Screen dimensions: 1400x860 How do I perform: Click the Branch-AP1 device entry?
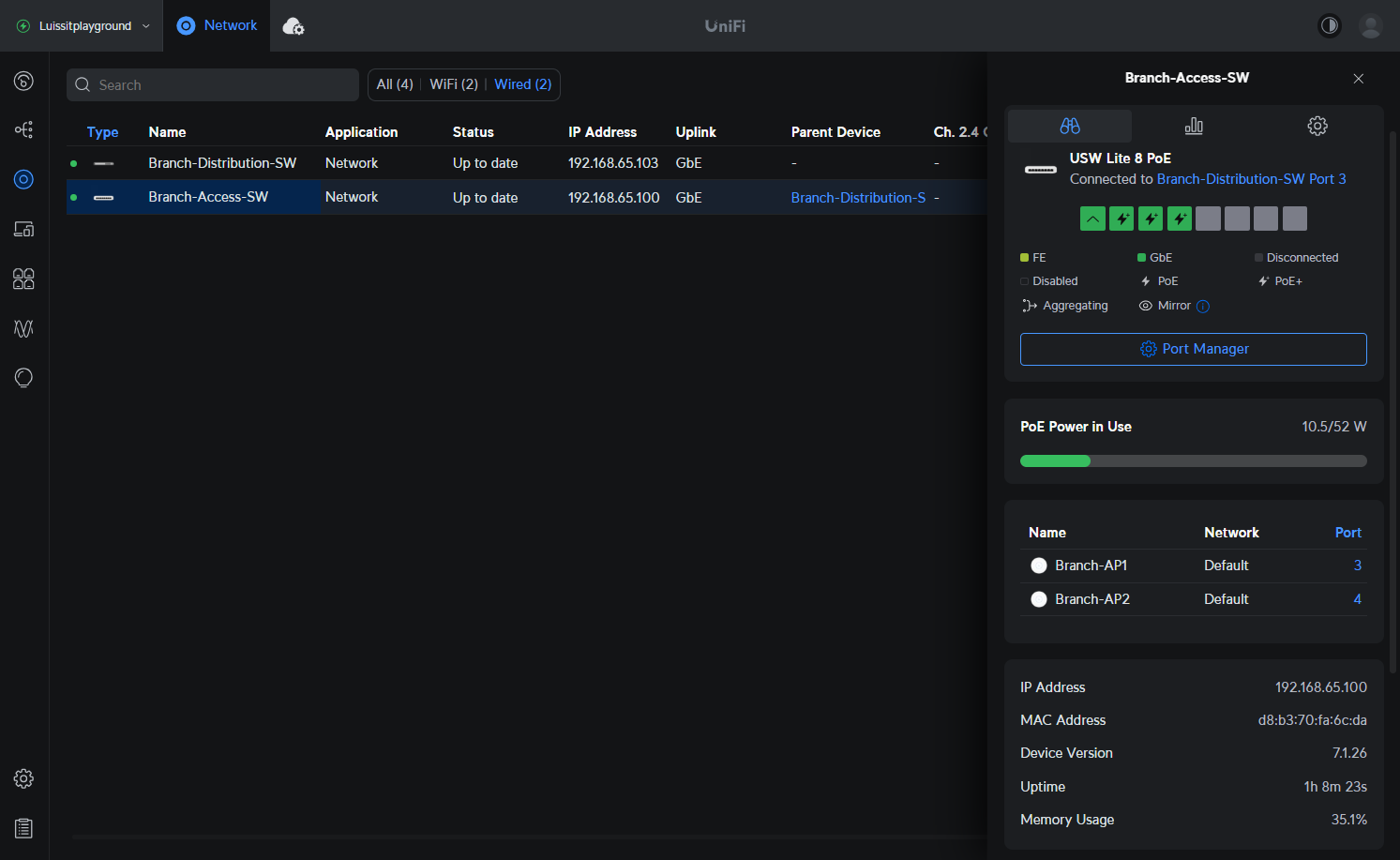pyautogui.click(x=1091, y=566)
